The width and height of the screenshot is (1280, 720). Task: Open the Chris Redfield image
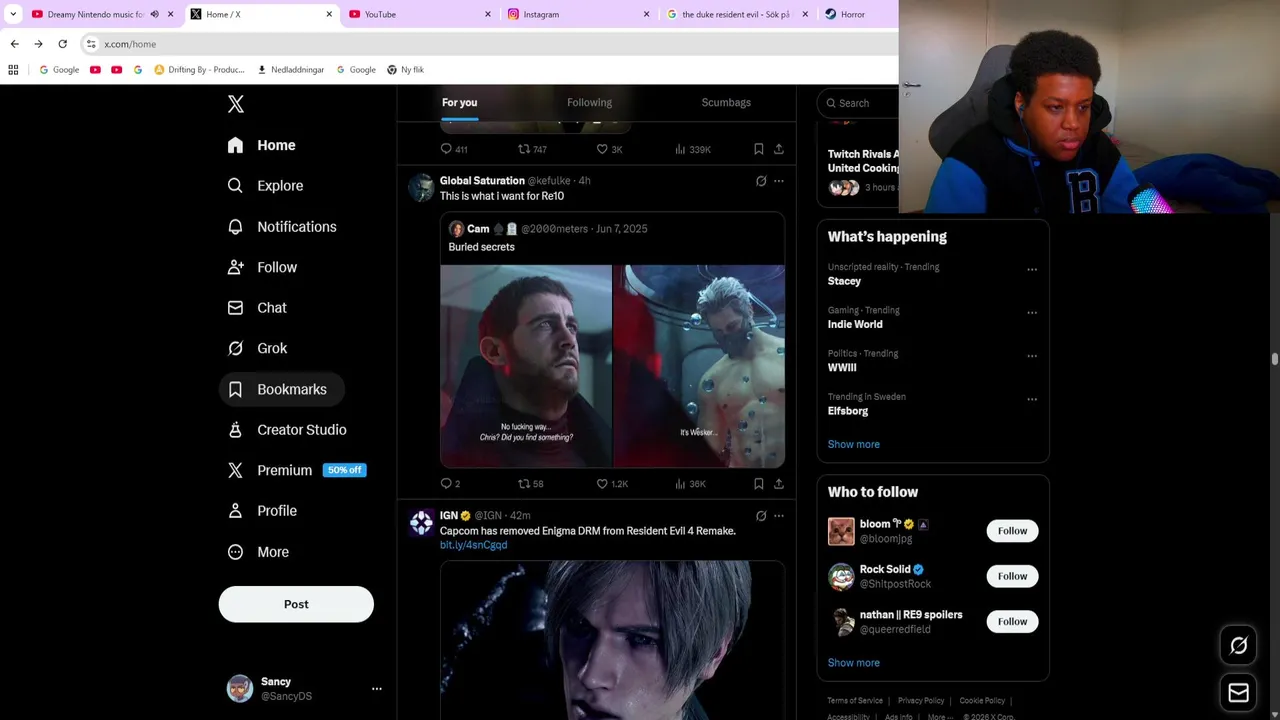pyautogui.click(x=526, y=366)
